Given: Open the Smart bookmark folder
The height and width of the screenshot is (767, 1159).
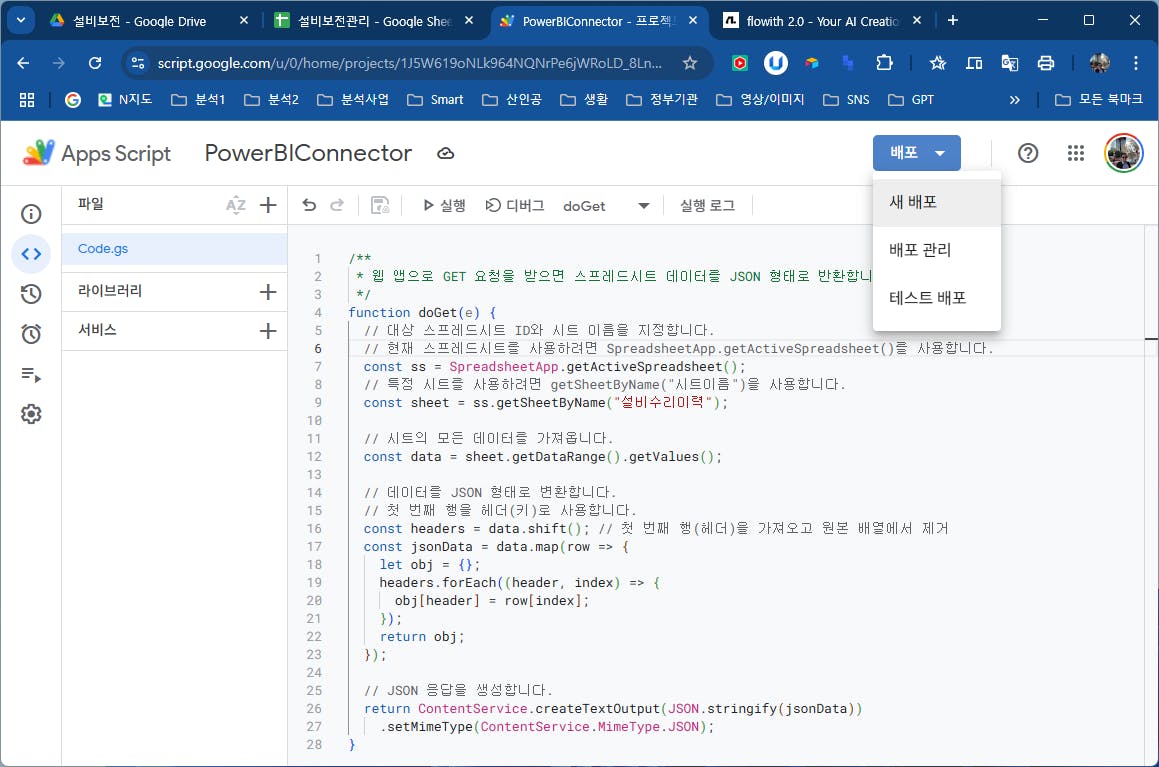Looking at the screenshot, I should 435,100.
